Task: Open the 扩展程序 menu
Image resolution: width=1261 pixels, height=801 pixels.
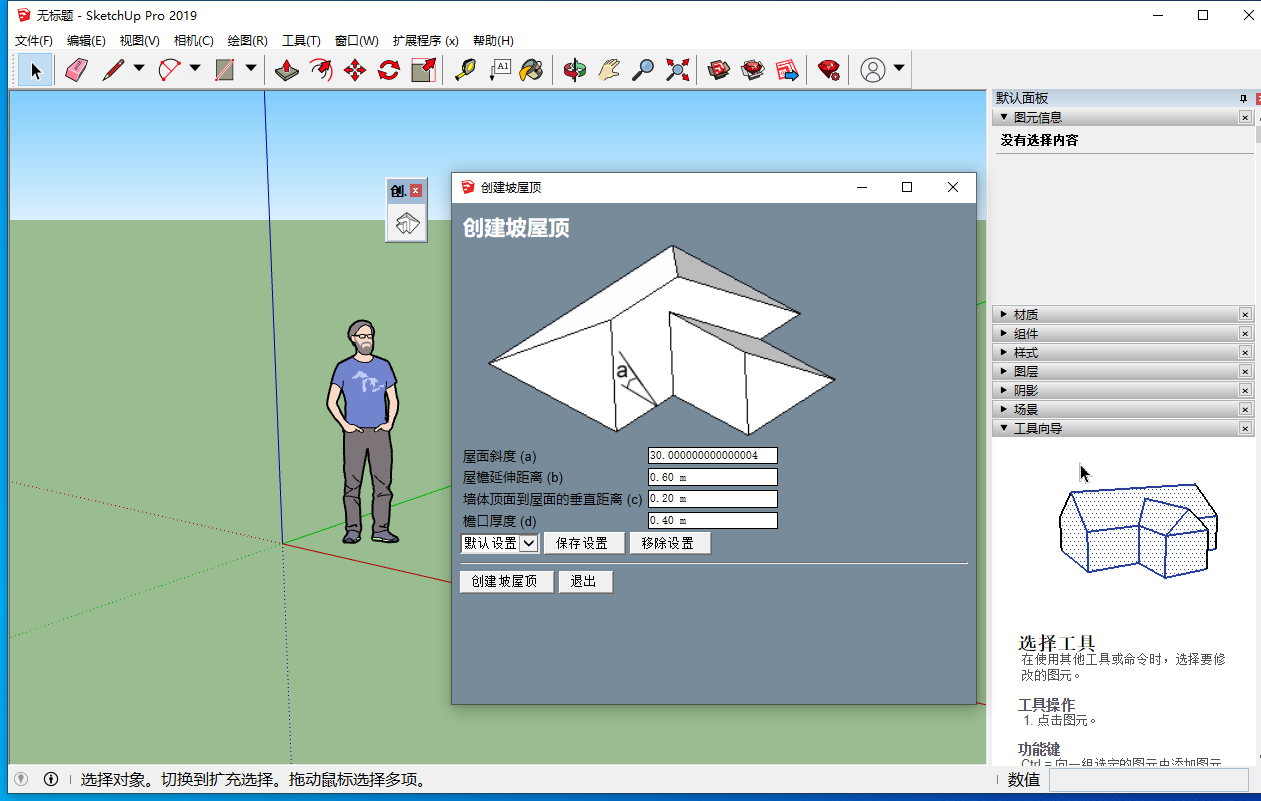Action: click(x=425, y=41)
